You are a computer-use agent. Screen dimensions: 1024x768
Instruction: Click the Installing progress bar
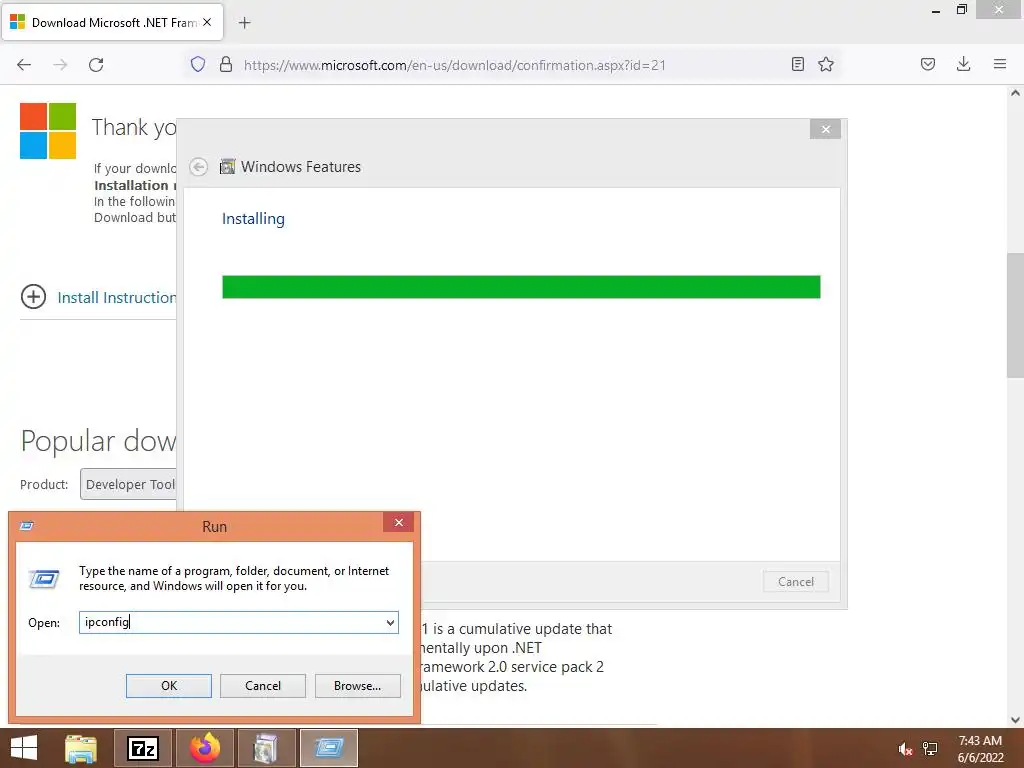[521, 287]
